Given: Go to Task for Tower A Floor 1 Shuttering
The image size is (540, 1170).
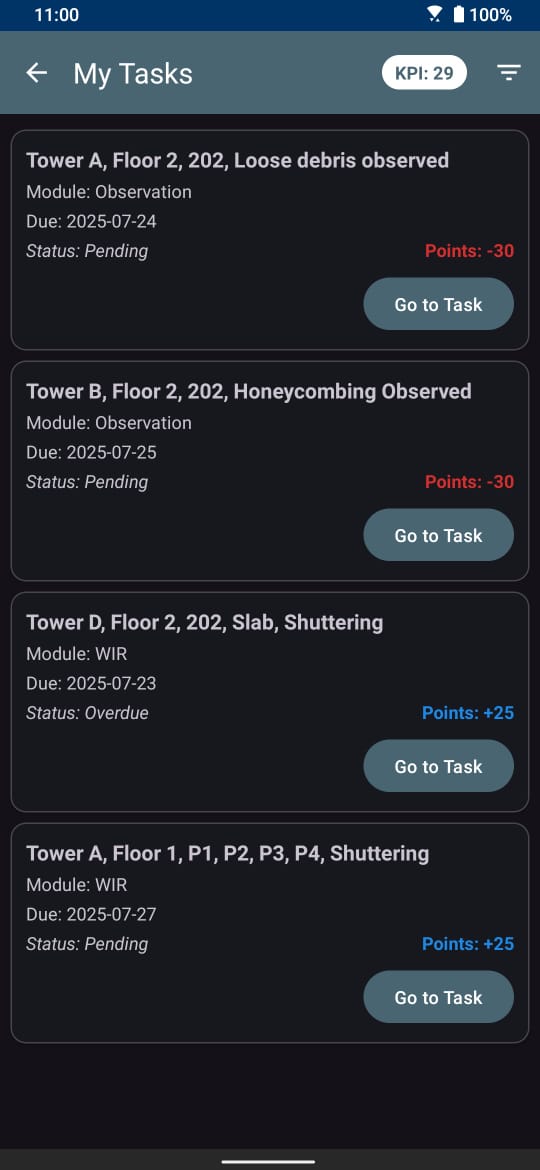Looking at the screenshot, I should point(439,997).
